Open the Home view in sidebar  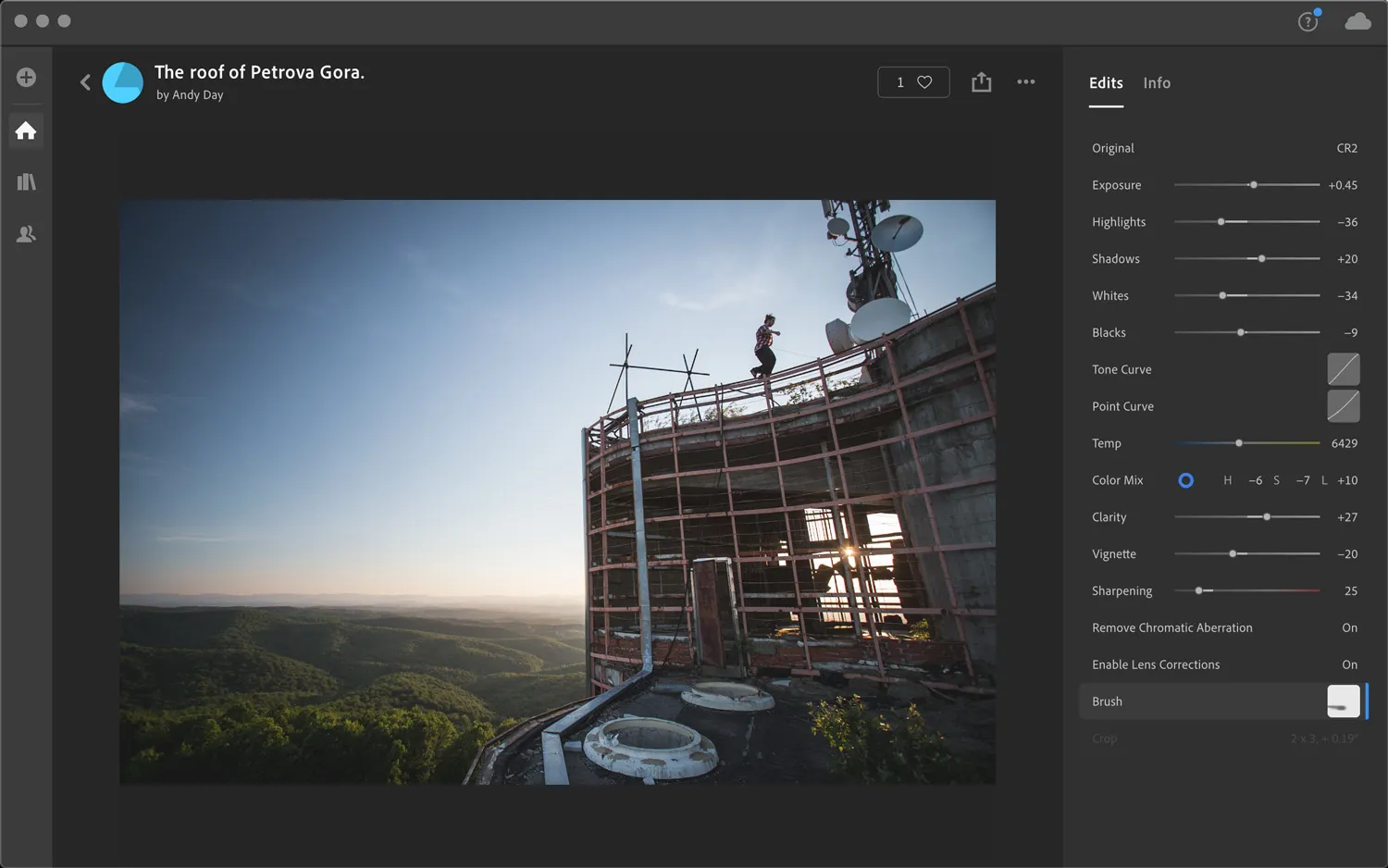pyautogui.click(x=26, y=130)
